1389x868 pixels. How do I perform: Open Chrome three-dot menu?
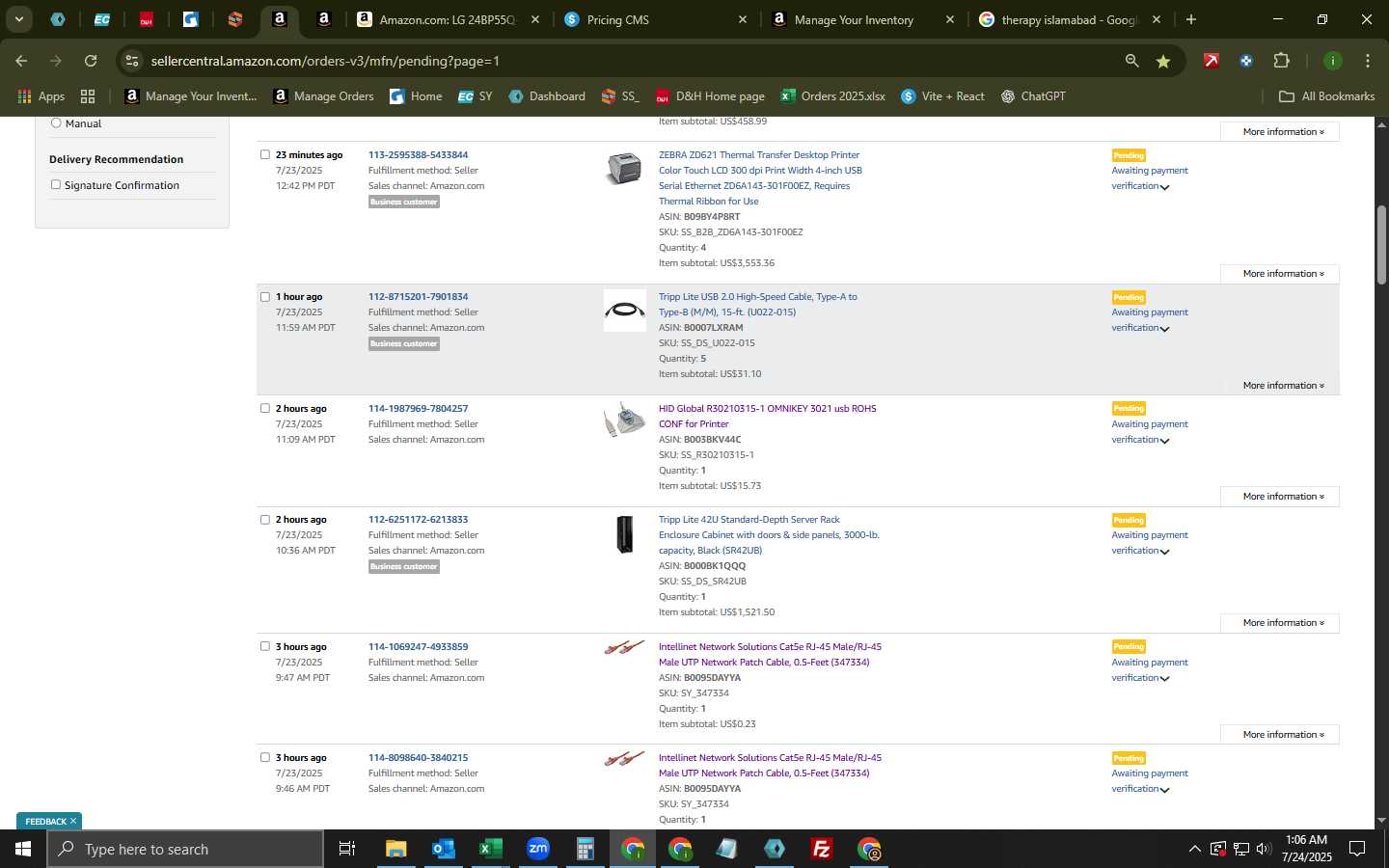[x=1368, y=61]
